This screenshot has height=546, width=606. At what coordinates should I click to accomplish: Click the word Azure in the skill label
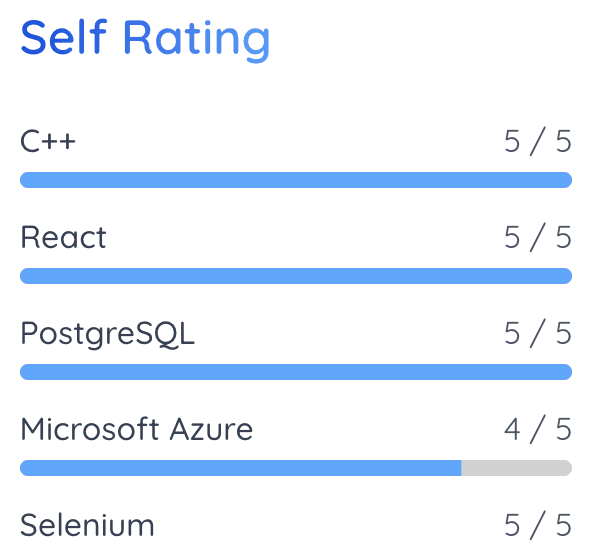tap(211, 429)
